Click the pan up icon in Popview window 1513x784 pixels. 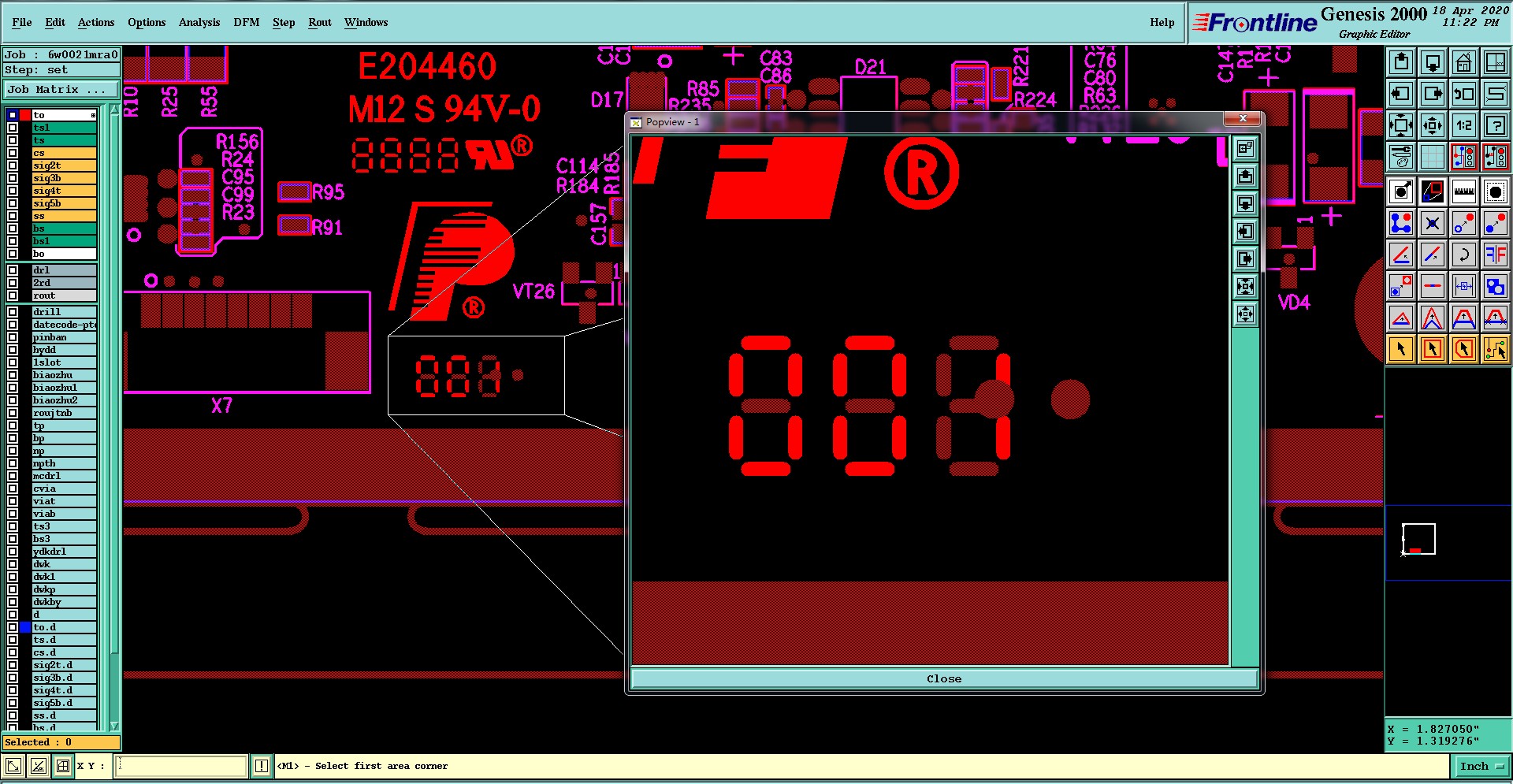(x=1245, y=176)
